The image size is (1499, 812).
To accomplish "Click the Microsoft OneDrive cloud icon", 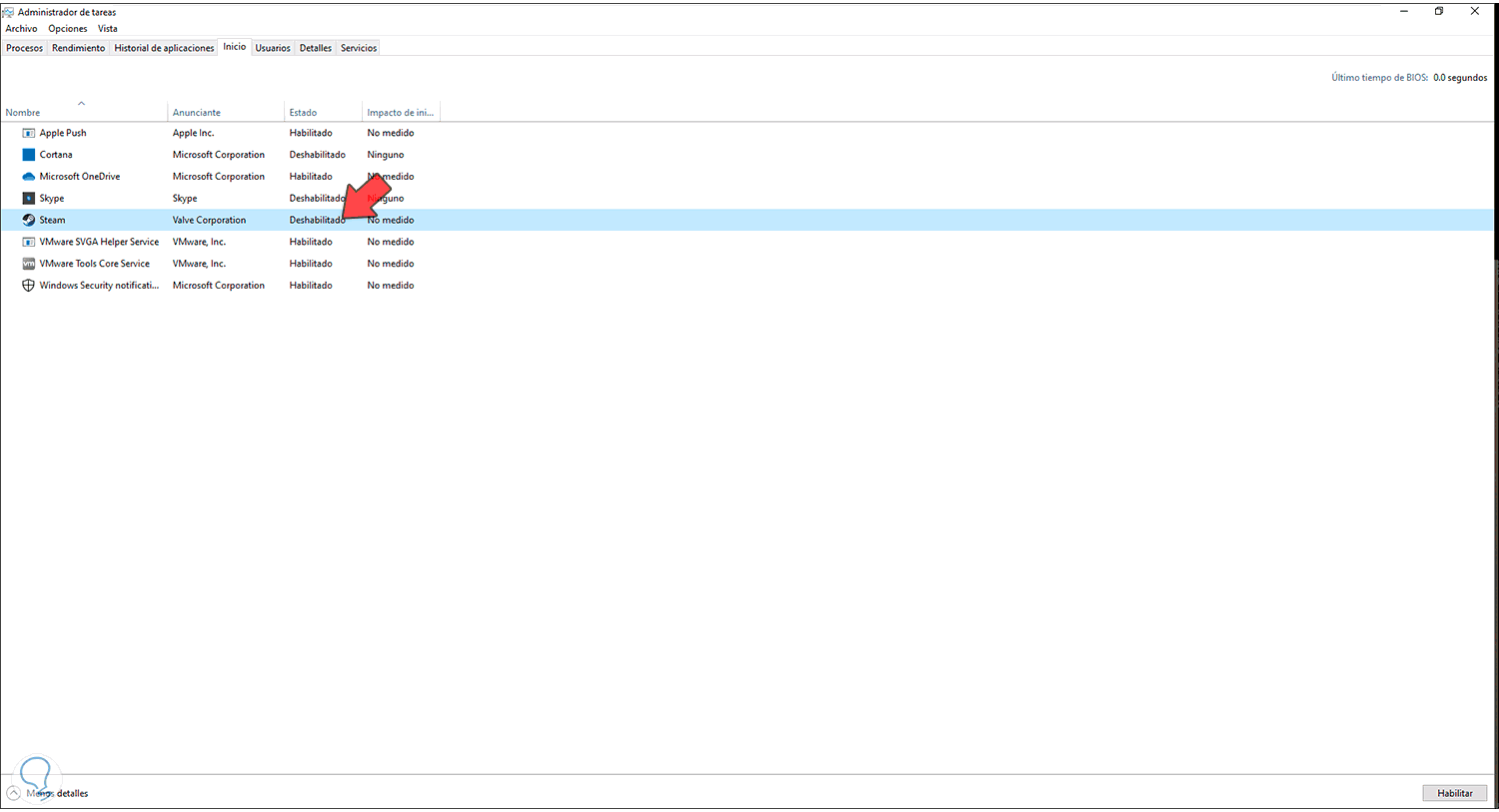I will pyautogui.click(x=29, y=177).
